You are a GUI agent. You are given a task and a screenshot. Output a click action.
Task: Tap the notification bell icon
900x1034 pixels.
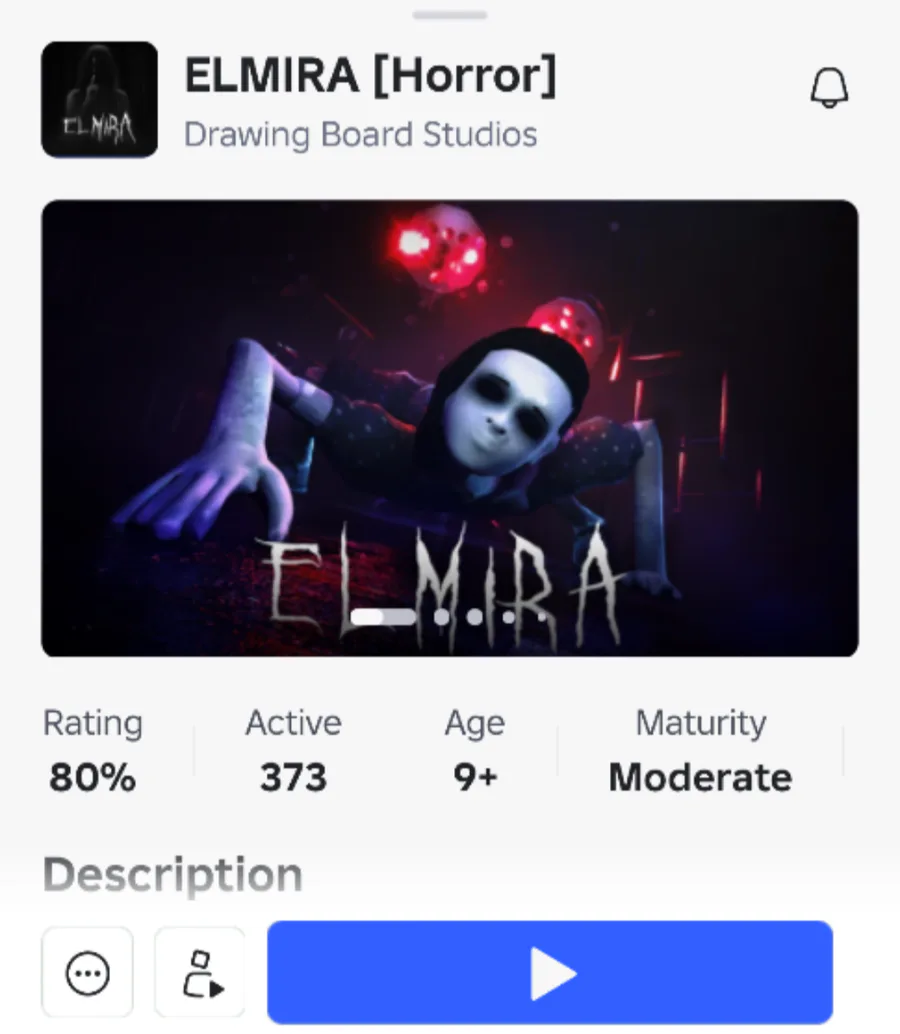(829, 88)
